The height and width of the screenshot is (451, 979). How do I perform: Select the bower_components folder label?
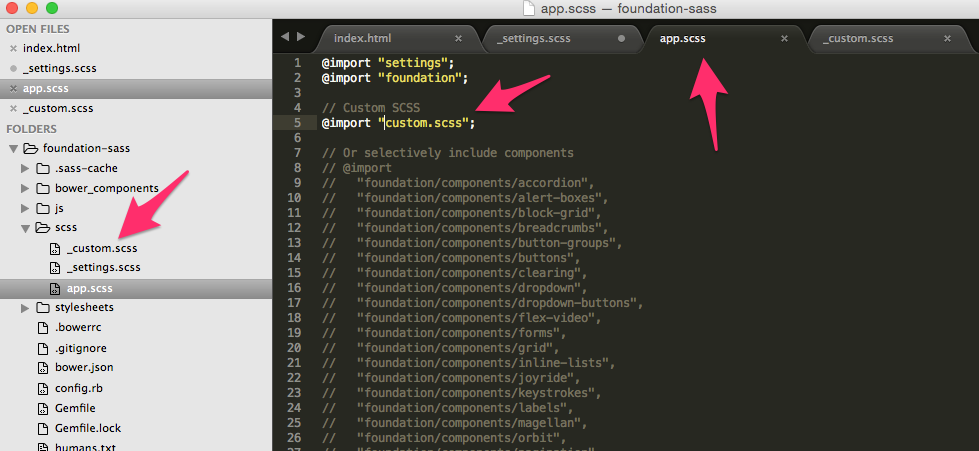(107, 189)
